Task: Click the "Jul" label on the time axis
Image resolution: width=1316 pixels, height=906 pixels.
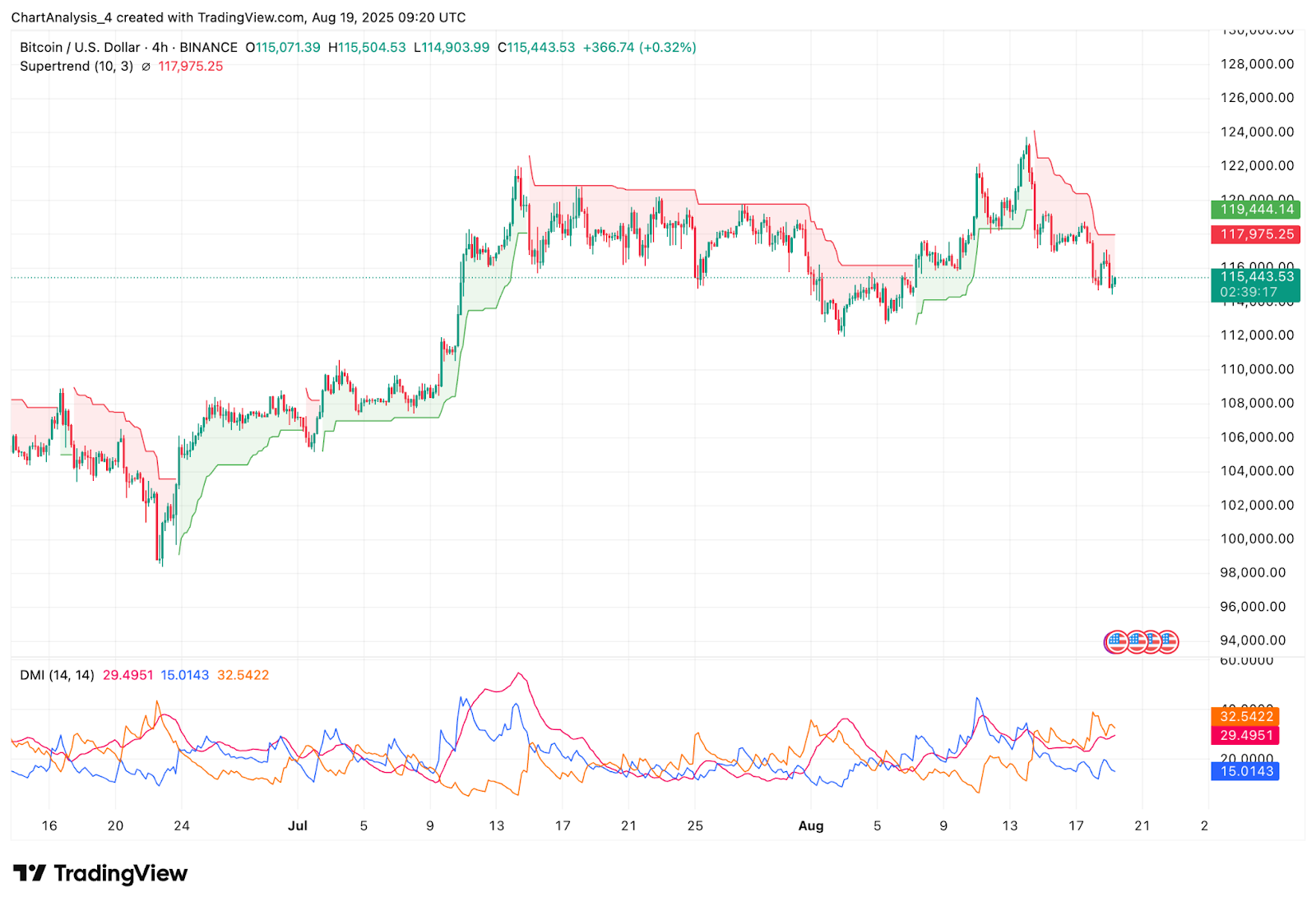Action: point(298,825)
